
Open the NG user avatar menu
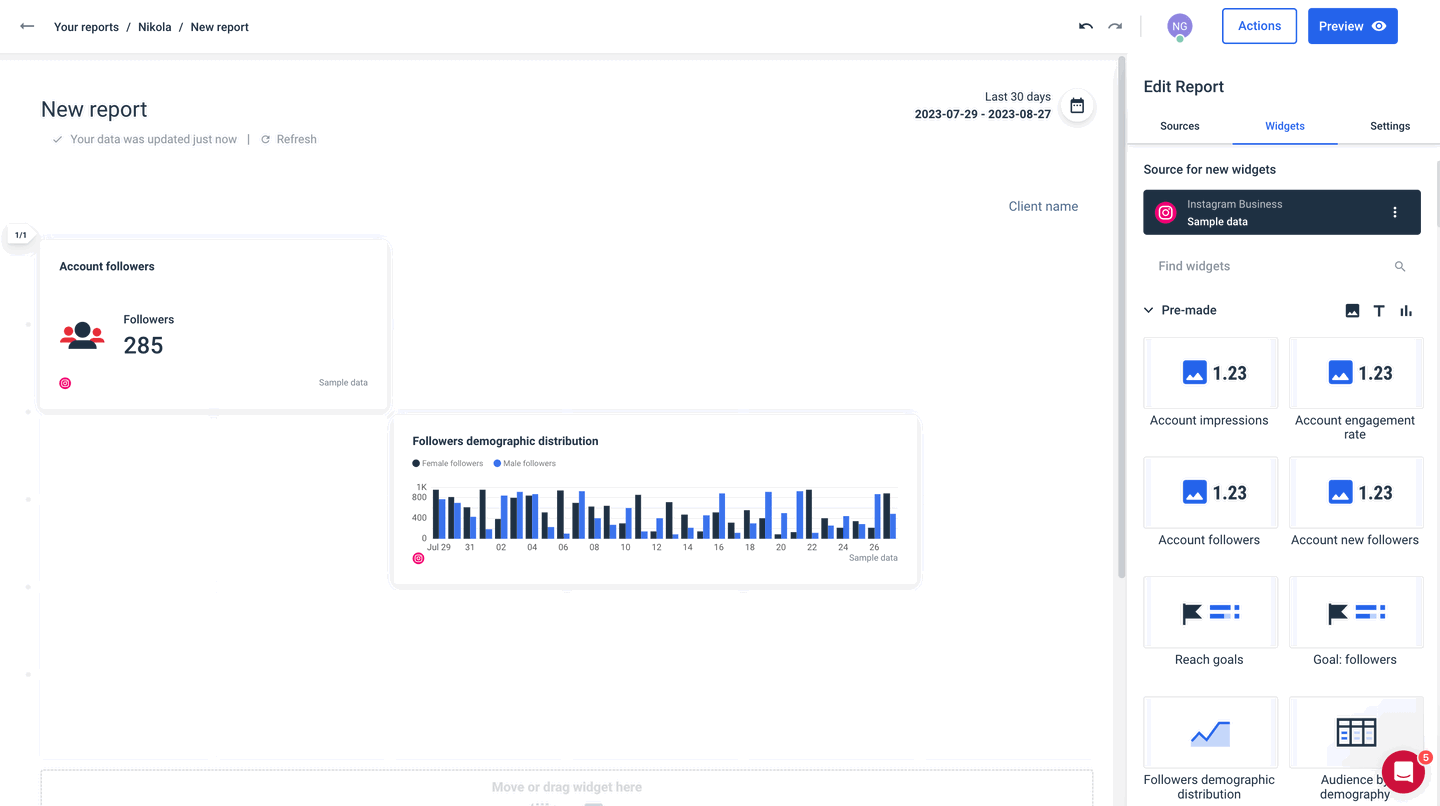tap(1179, 26)
